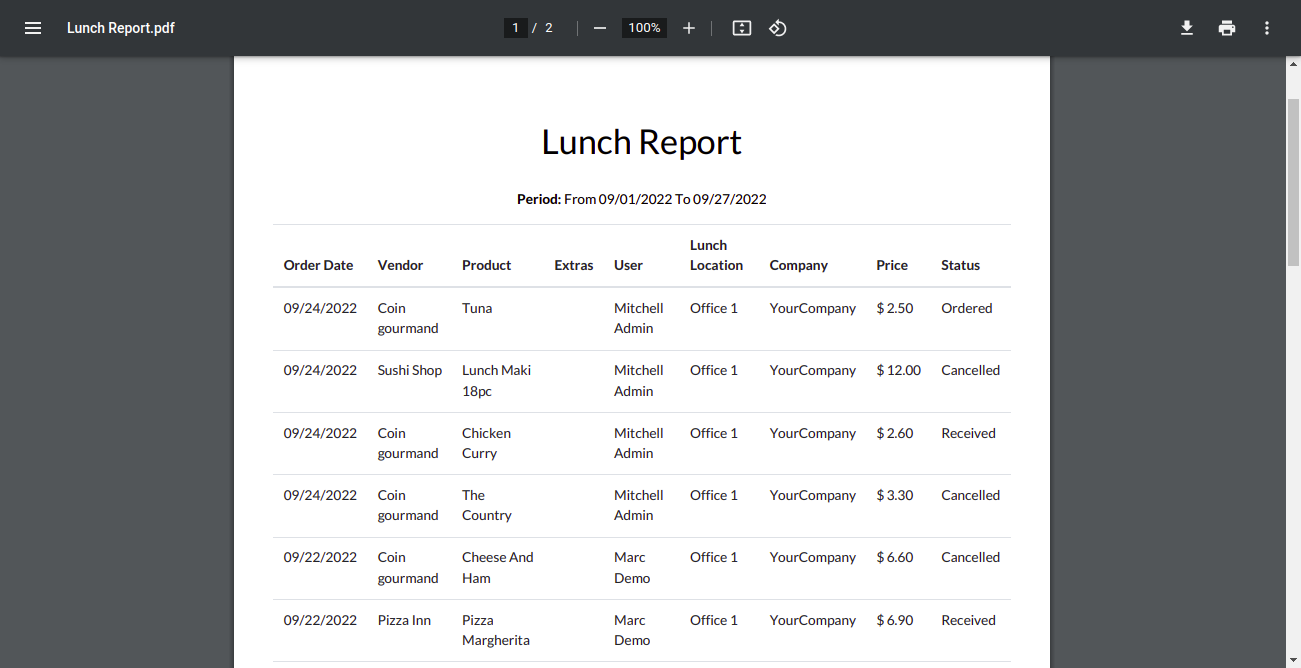This screenshot has width=1301, height=668.
Task: Click the Order Date column header
Action: coord(318,265)
